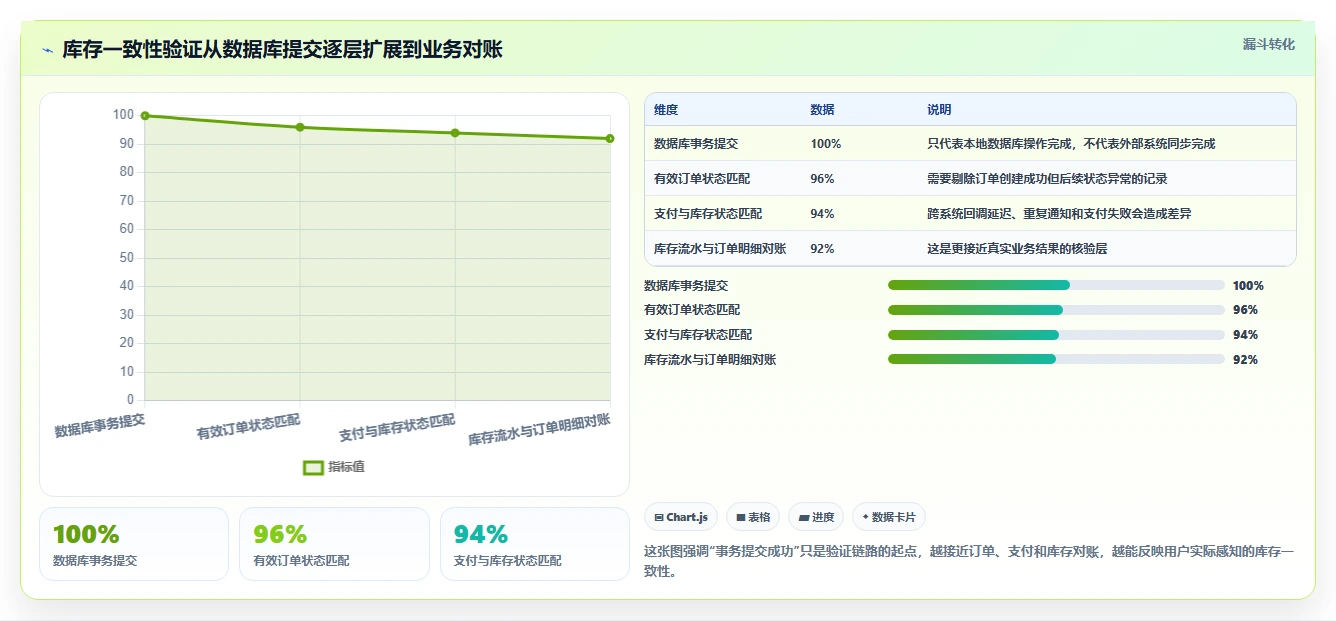
Task: Click the 数据库事务提交 progress label
Action: [686, 285]
